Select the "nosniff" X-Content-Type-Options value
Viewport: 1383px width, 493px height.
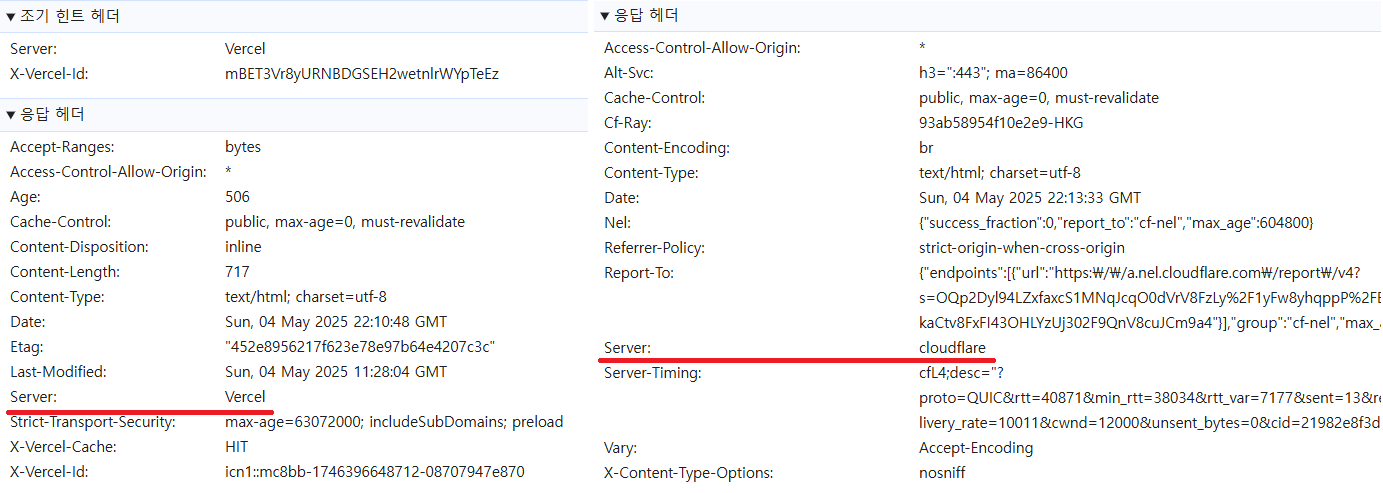[942, 473]
